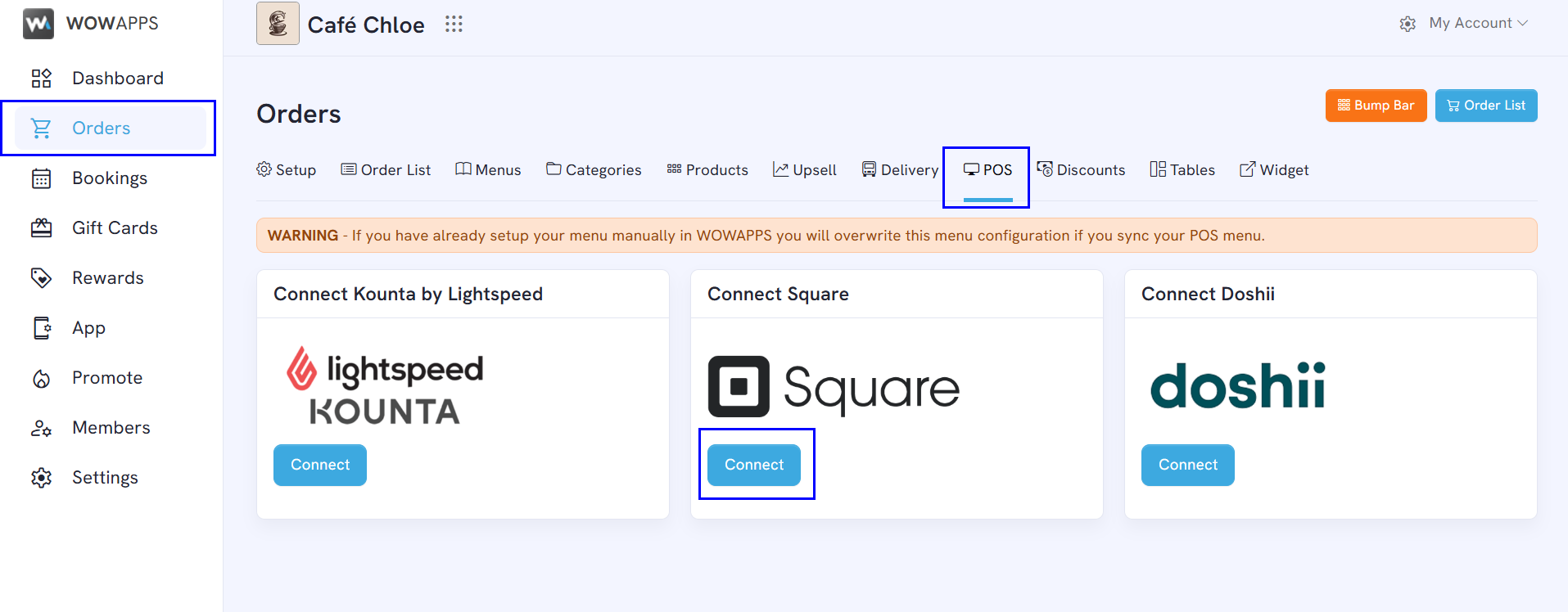
Task: Click the Connect Square card heading
Action: [x=778, y=295]
